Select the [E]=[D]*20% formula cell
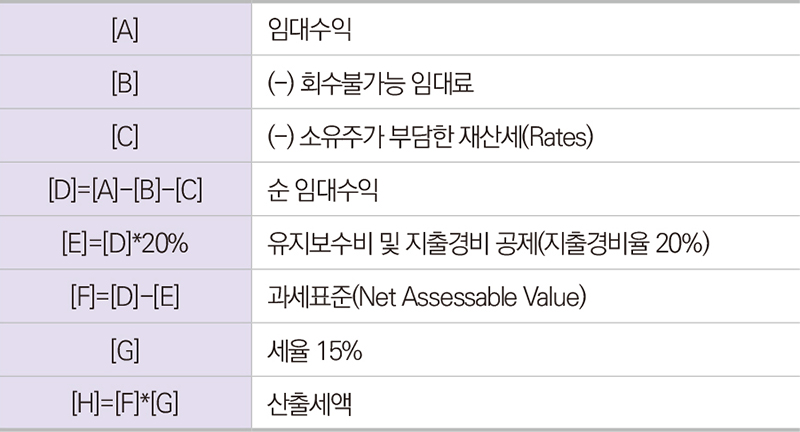Viewport: 800px width, 432px height. (126, 243)
